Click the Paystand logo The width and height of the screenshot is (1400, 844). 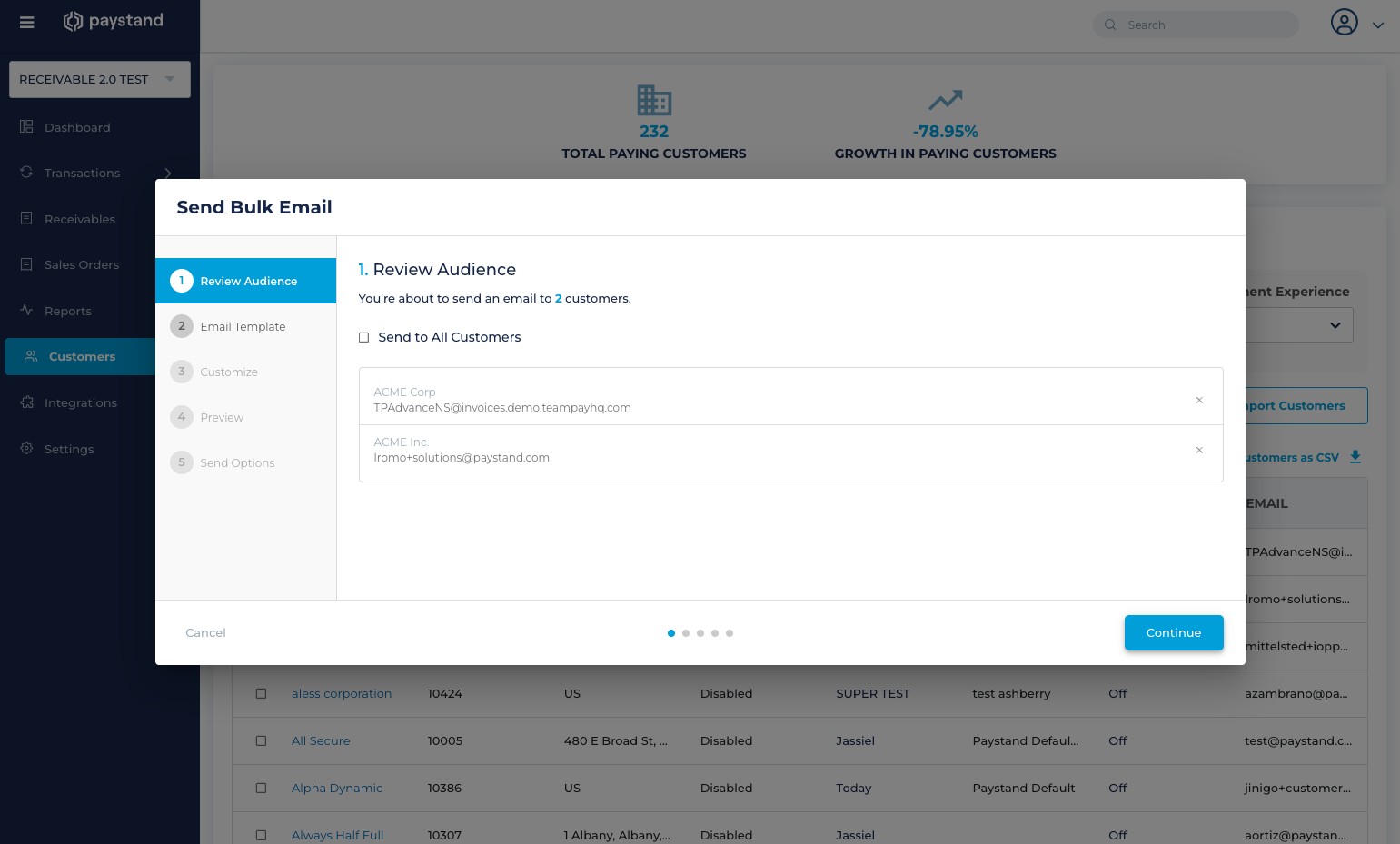[113, 21]
